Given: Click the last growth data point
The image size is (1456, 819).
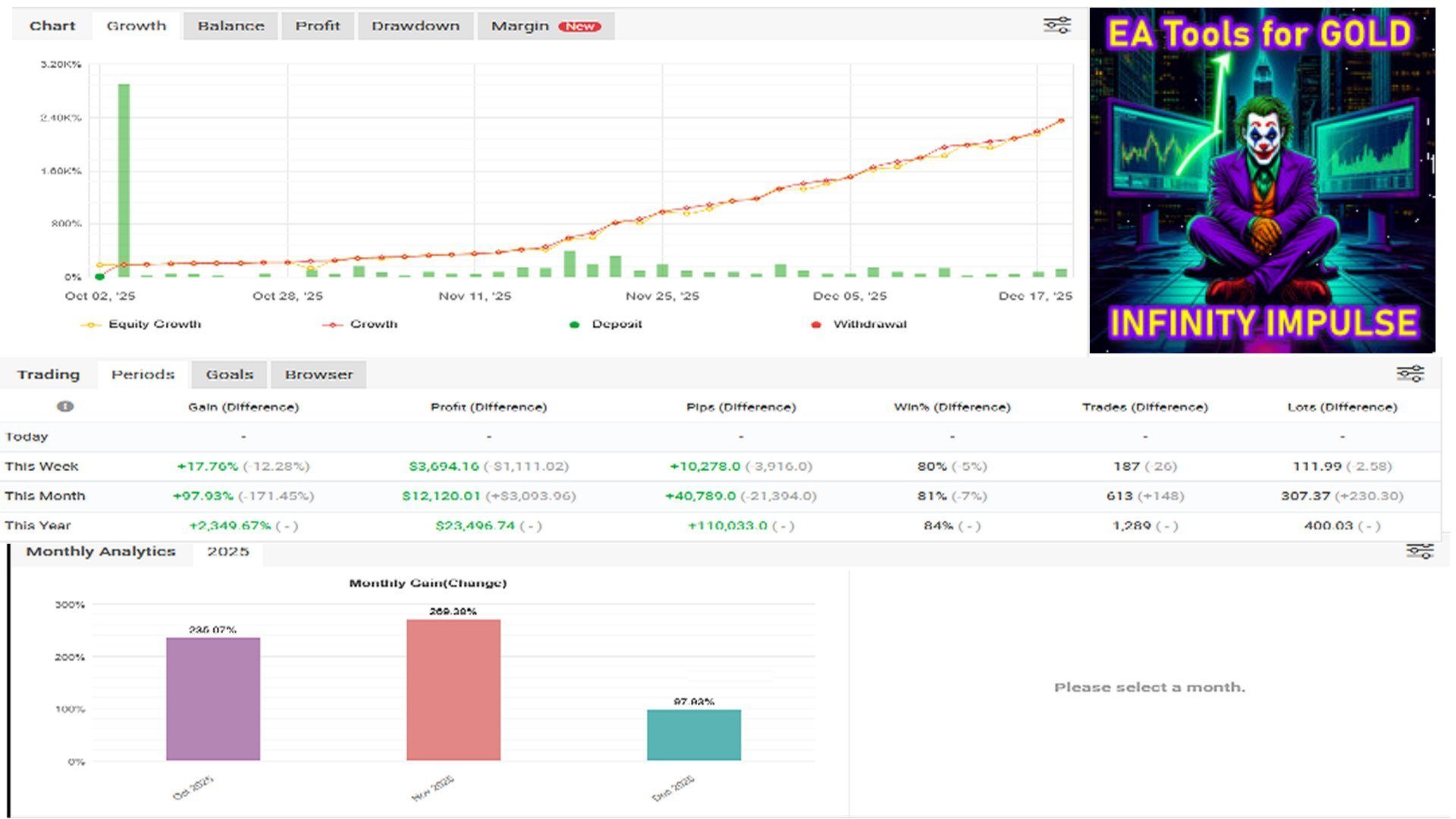Looking at the screenshot, I should pos(1062,121).
